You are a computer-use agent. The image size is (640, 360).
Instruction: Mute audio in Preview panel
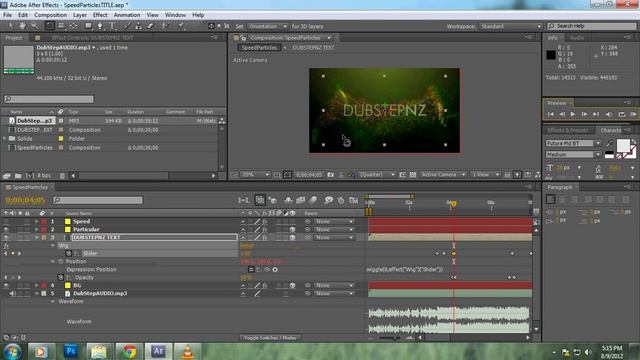(609, 114)
